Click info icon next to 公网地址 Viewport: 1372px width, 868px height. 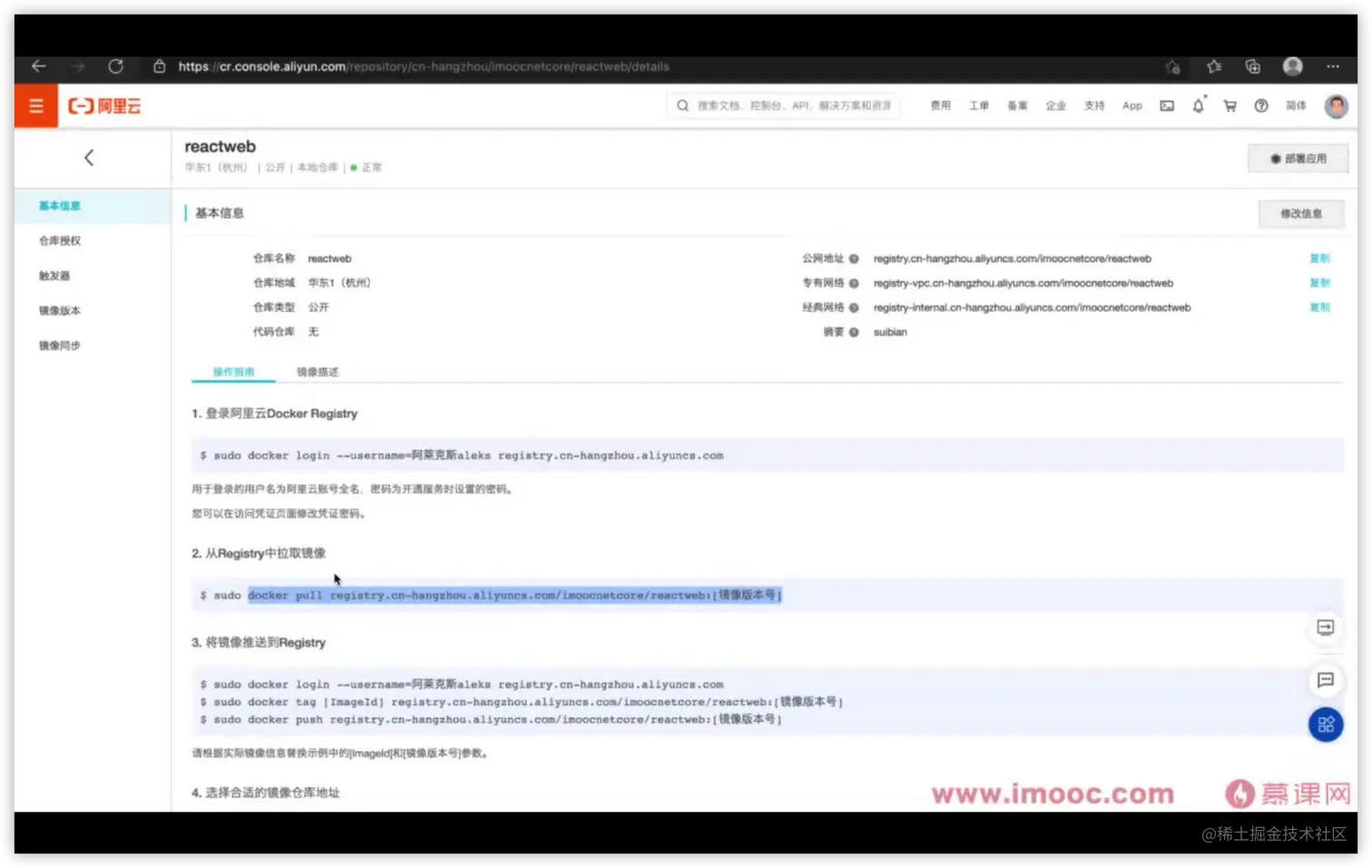pos(854,258)
